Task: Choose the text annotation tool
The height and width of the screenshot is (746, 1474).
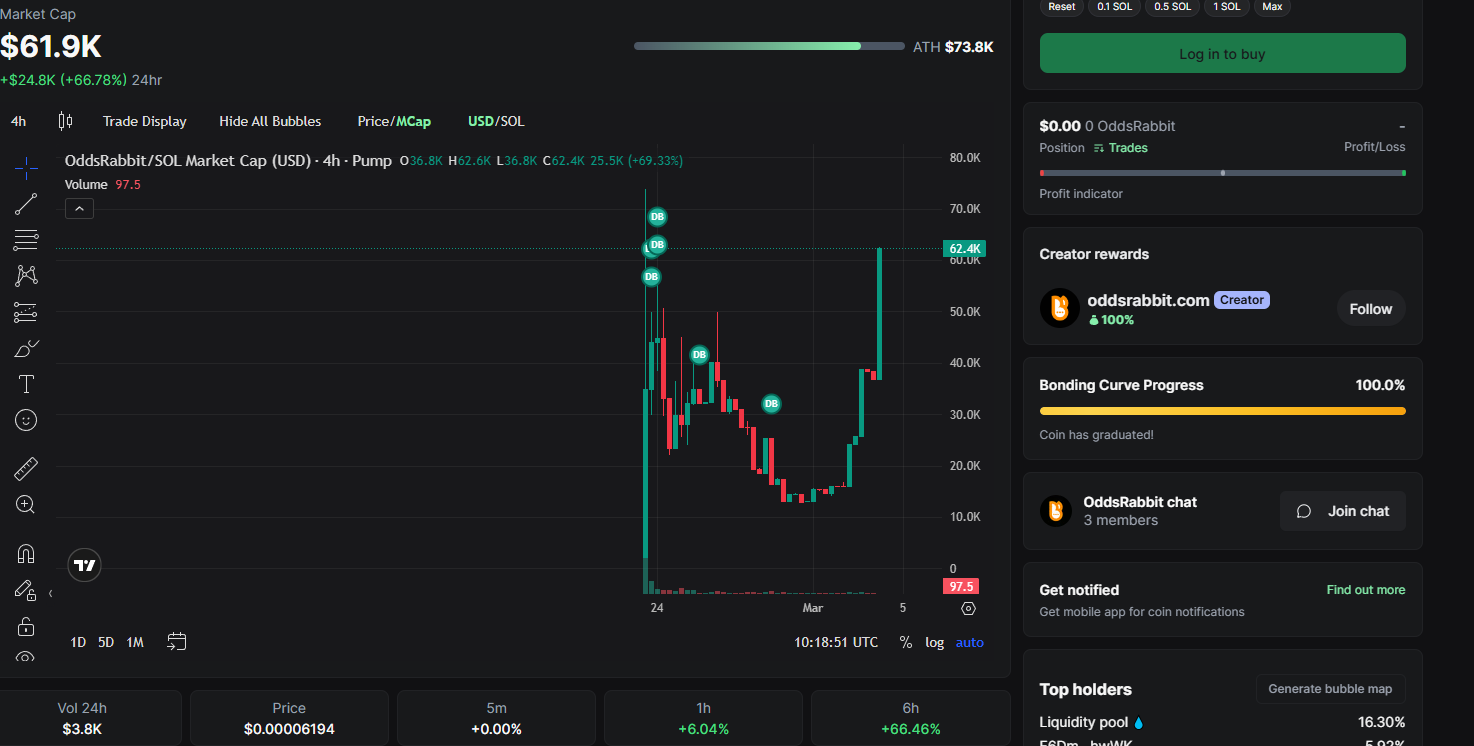Action: (x=26, y=384)
